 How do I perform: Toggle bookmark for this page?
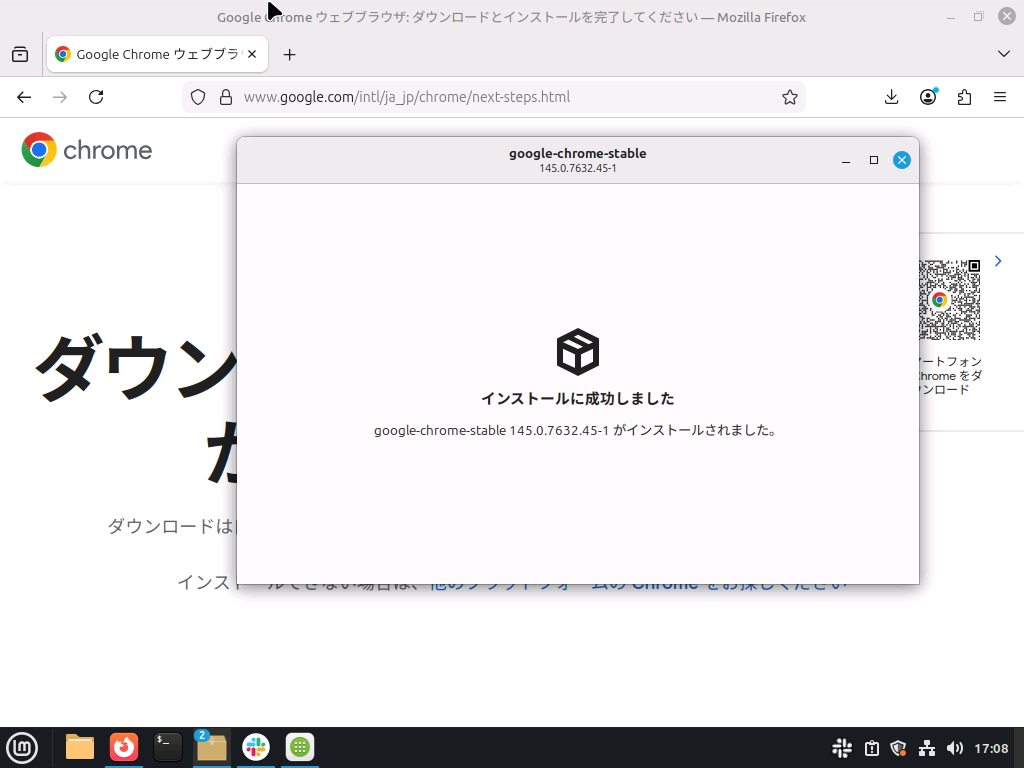(x=789, y=97)
